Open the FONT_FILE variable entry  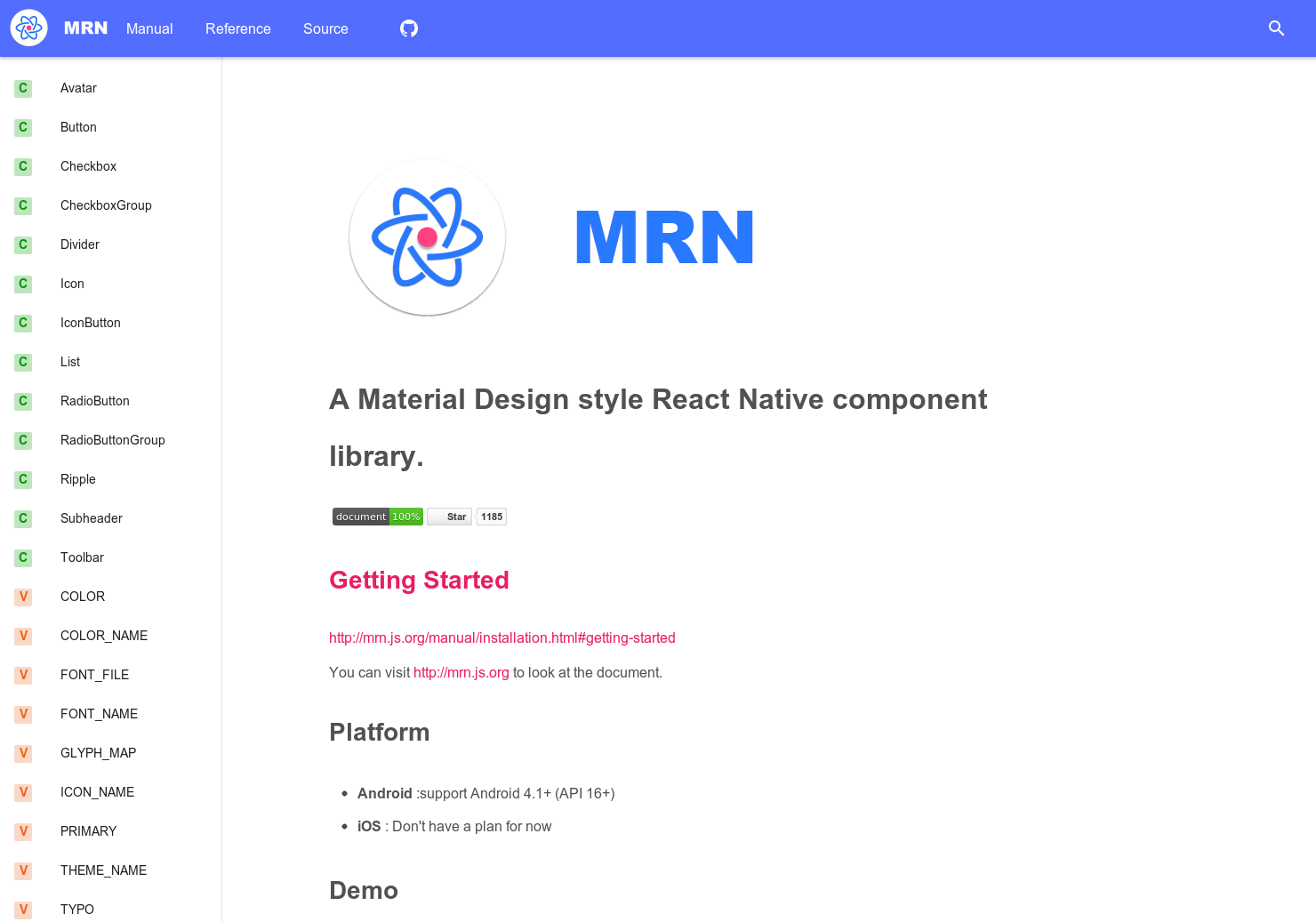pyautogui.click(x=94, y=675)
